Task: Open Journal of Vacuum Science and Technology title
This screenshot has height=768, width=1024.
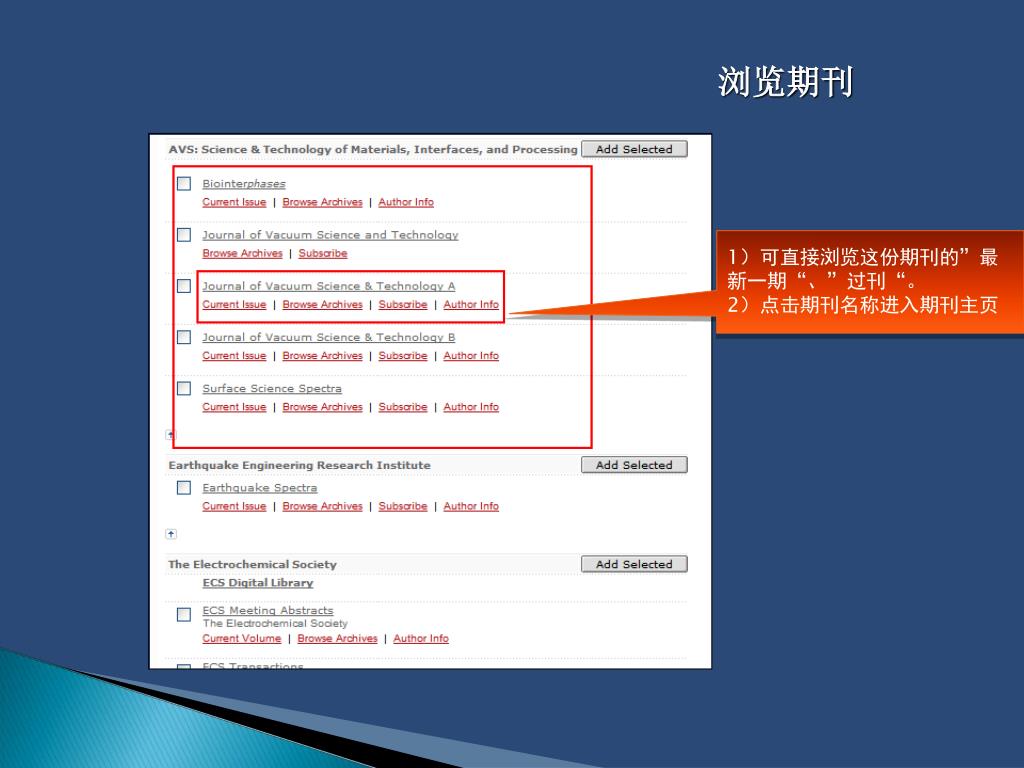Action: pyautogui.click(x=330, y=234)
